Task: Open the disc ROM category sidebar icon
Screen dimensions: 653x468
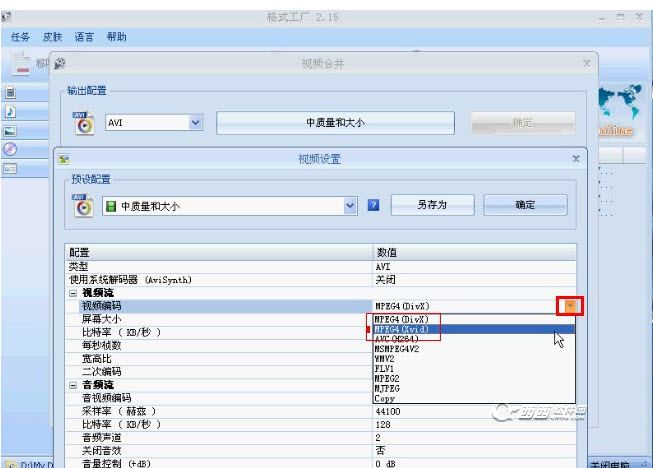Action: [x=10, y=149]
